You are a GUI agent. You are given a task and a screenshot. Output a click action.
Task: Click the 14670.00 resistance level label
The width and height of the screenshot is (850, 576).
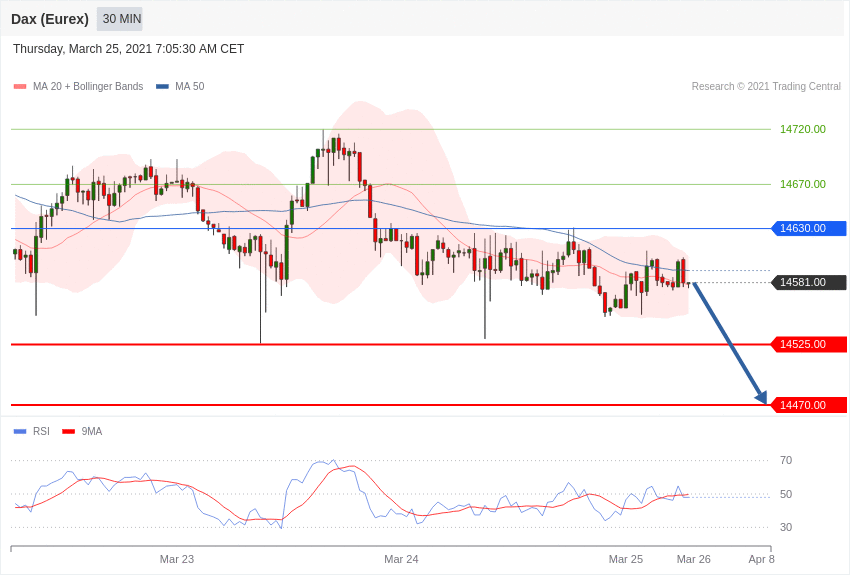803,184
